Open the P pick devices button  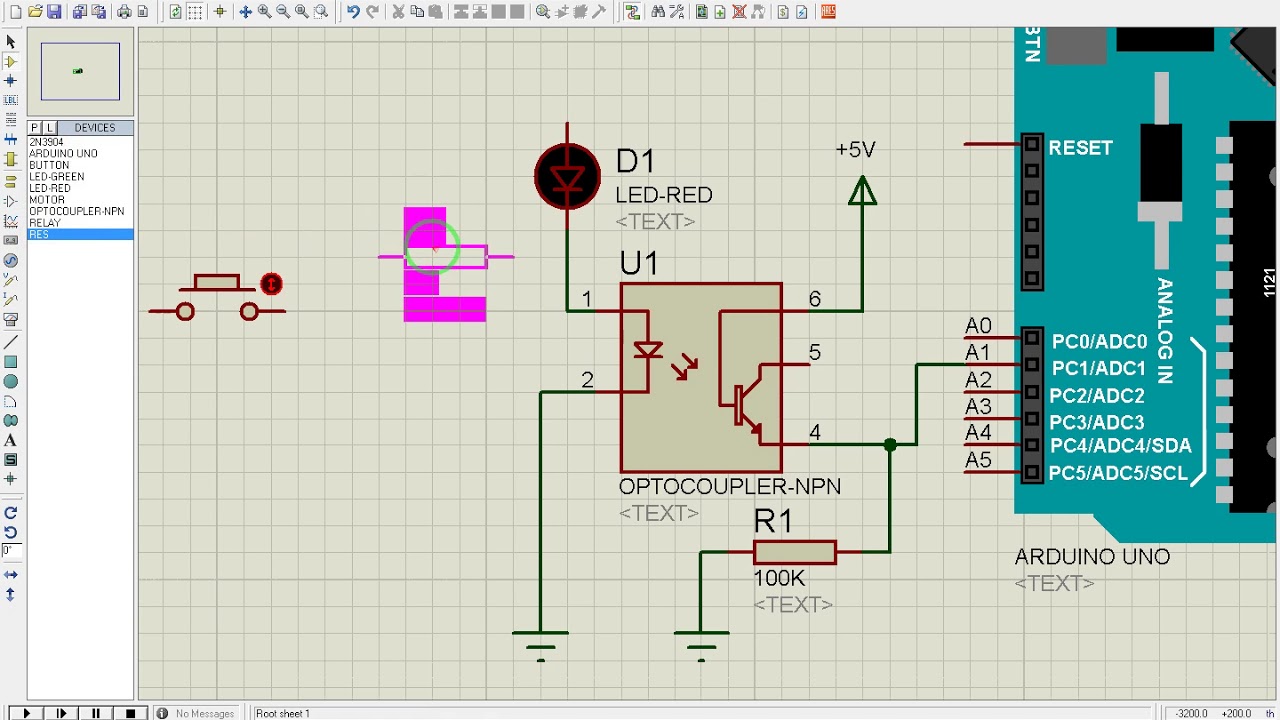(x=34, y=128)
